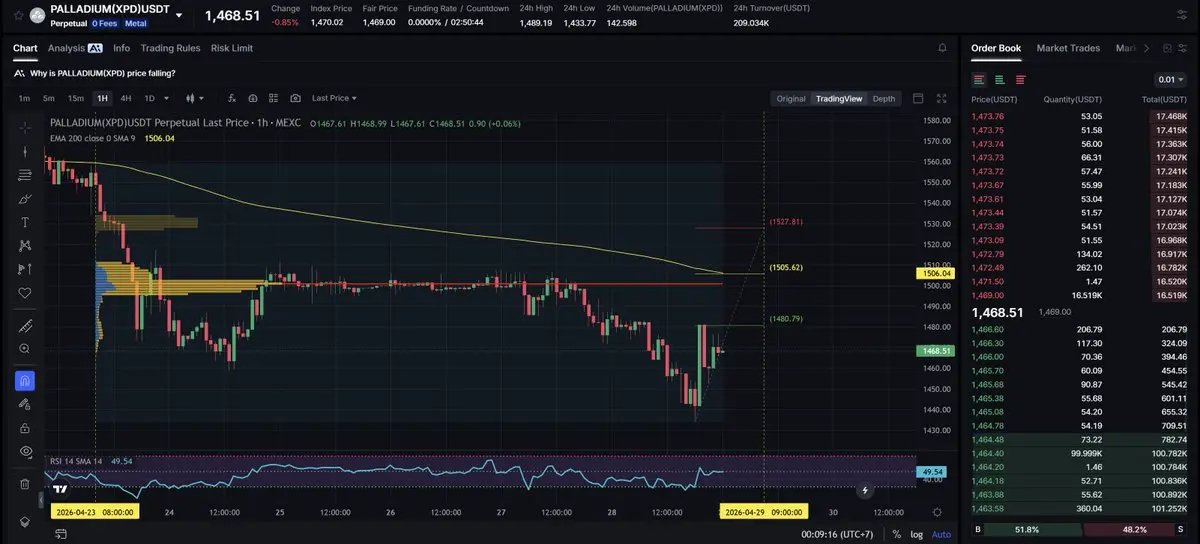Image resolution: width=1200 pixels, height=544 pixels.
Task: Switch to 1m timeframe
Action: (24, 98)
